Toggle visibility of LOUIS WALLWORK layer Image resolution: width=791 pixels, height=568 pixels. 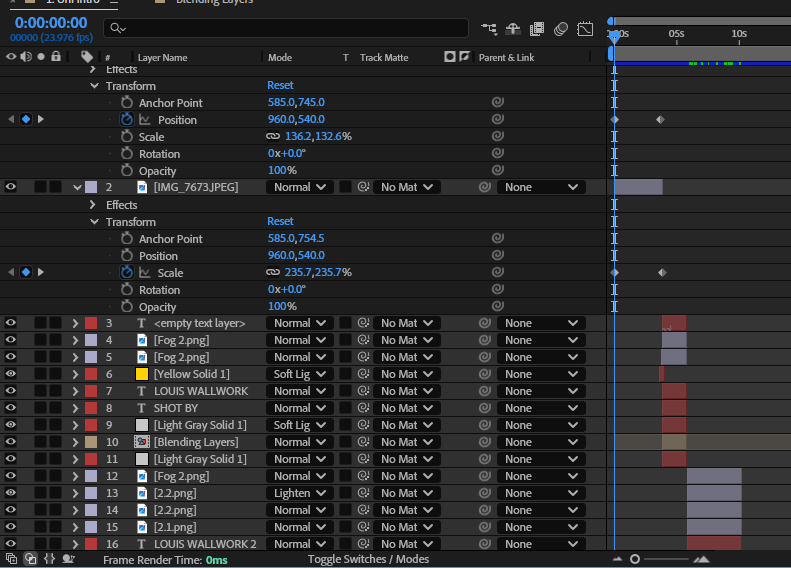pyautogui.click(x=11, y=391)
